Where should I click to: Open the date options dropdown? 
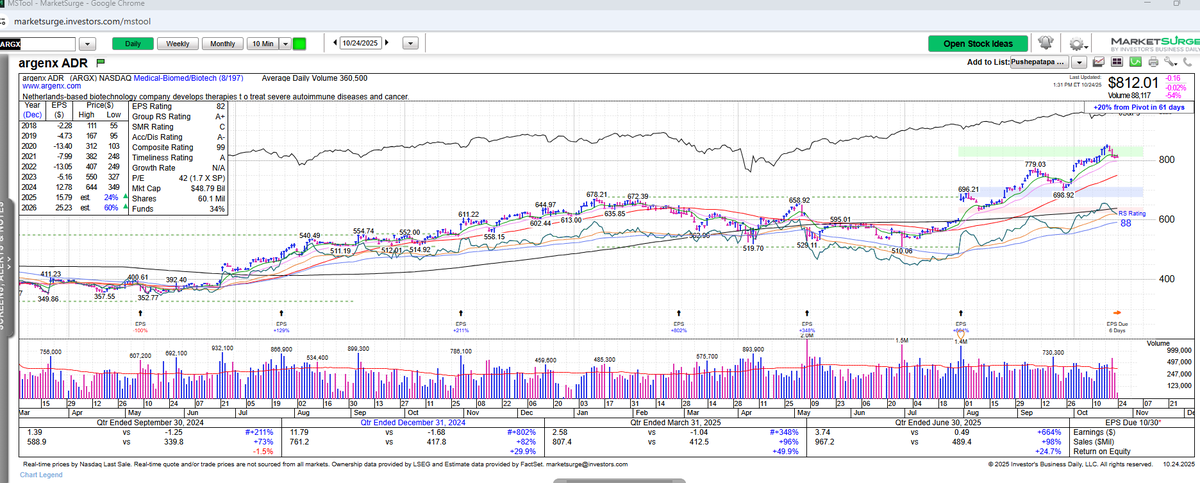coord(410,43)
